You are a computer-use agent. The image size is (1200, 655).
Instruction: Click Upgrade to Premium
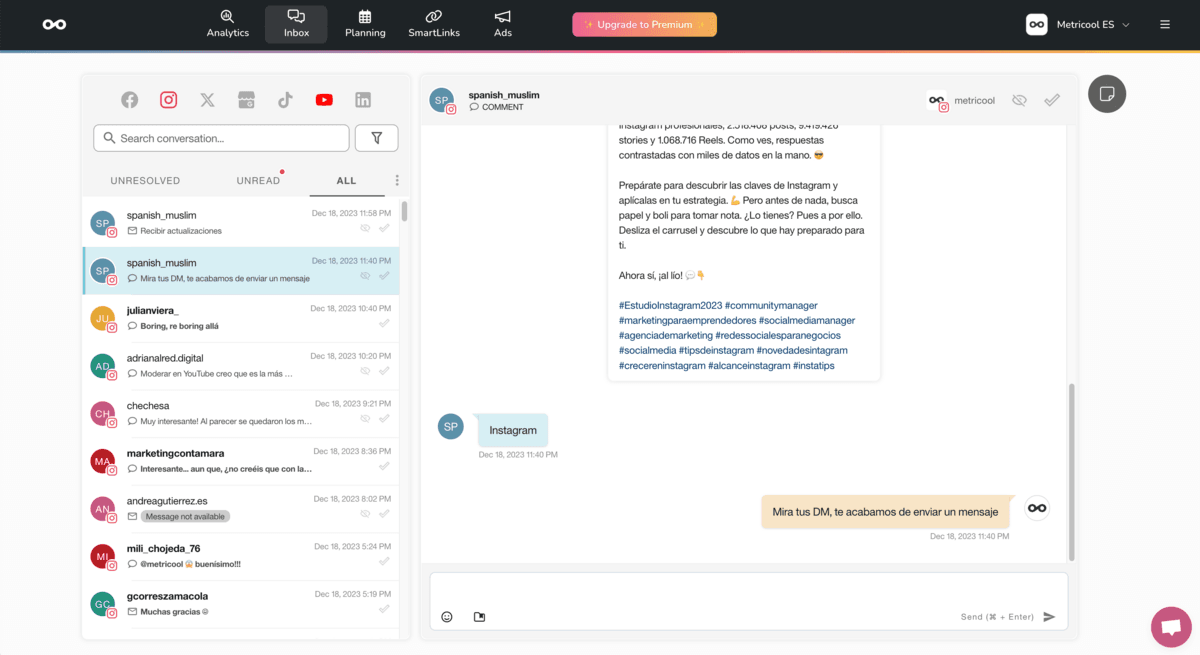(x=644, y=23)
